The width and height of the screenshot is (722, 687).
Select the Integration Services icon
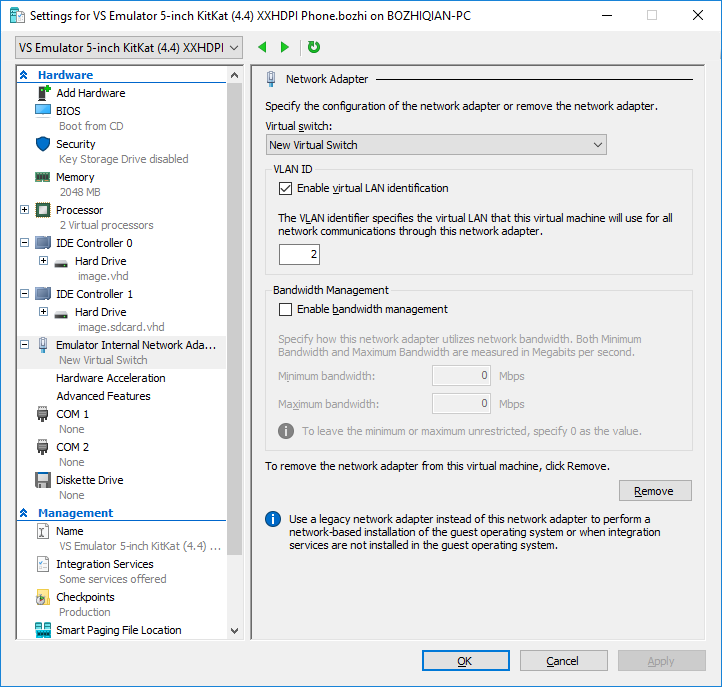43,564
